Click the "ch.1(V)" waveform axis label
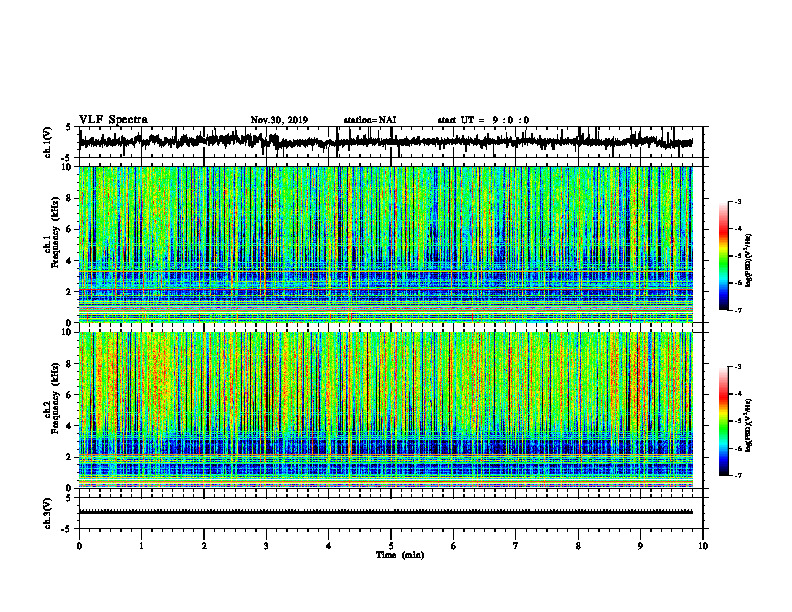792x612 pixels. (48, 142)
